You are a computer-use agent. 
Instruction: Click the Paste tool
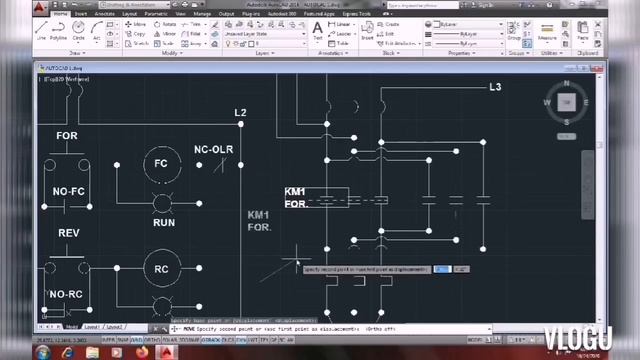(x=582, y=32)
